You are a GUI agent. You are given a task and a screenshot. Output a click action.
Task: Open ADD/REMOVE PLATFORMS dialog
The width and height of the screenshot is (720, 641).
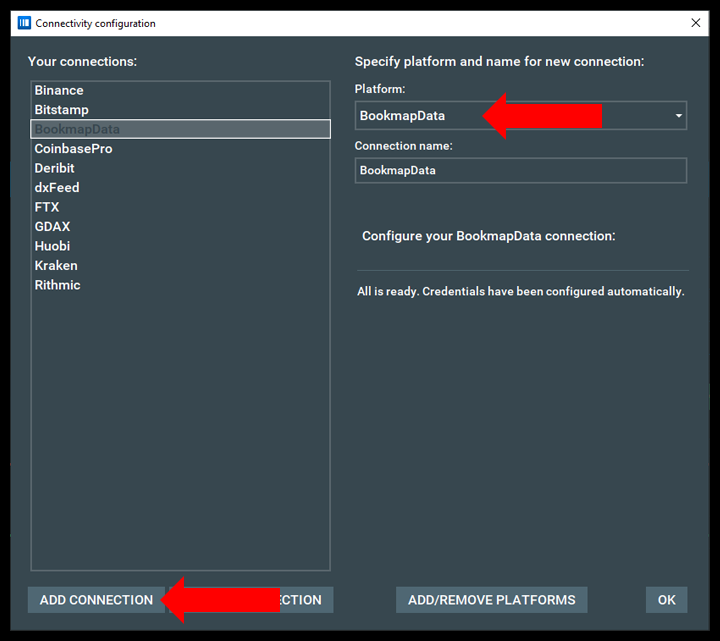[491, 600]
